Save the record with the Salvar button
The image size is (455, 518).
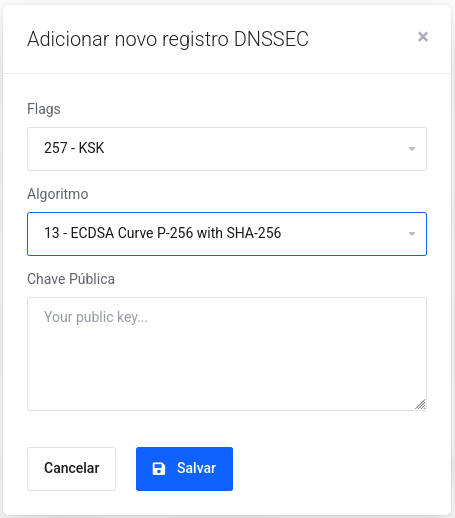(184, 469)
